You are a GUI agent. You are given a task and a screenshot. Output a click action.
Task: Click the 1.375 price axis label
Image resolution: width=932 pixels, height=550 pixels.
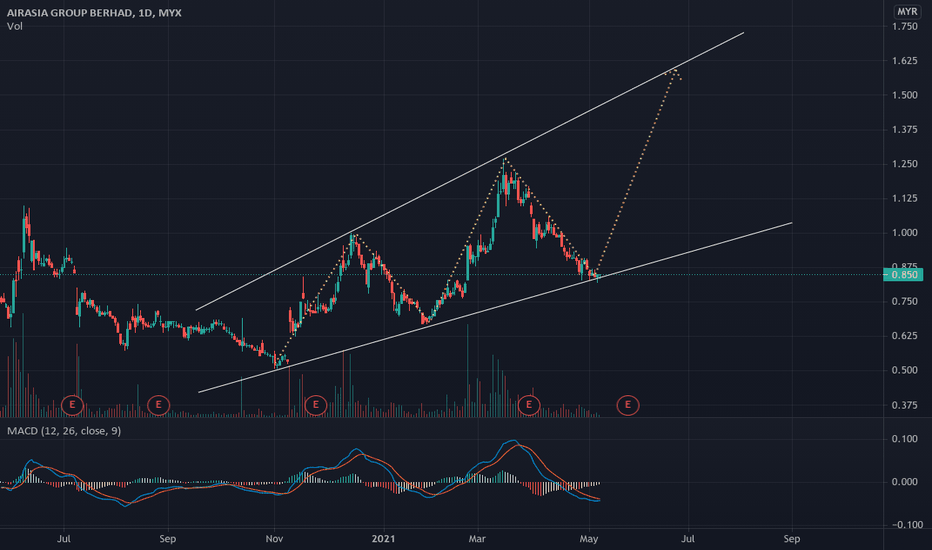tap(905, 130)
